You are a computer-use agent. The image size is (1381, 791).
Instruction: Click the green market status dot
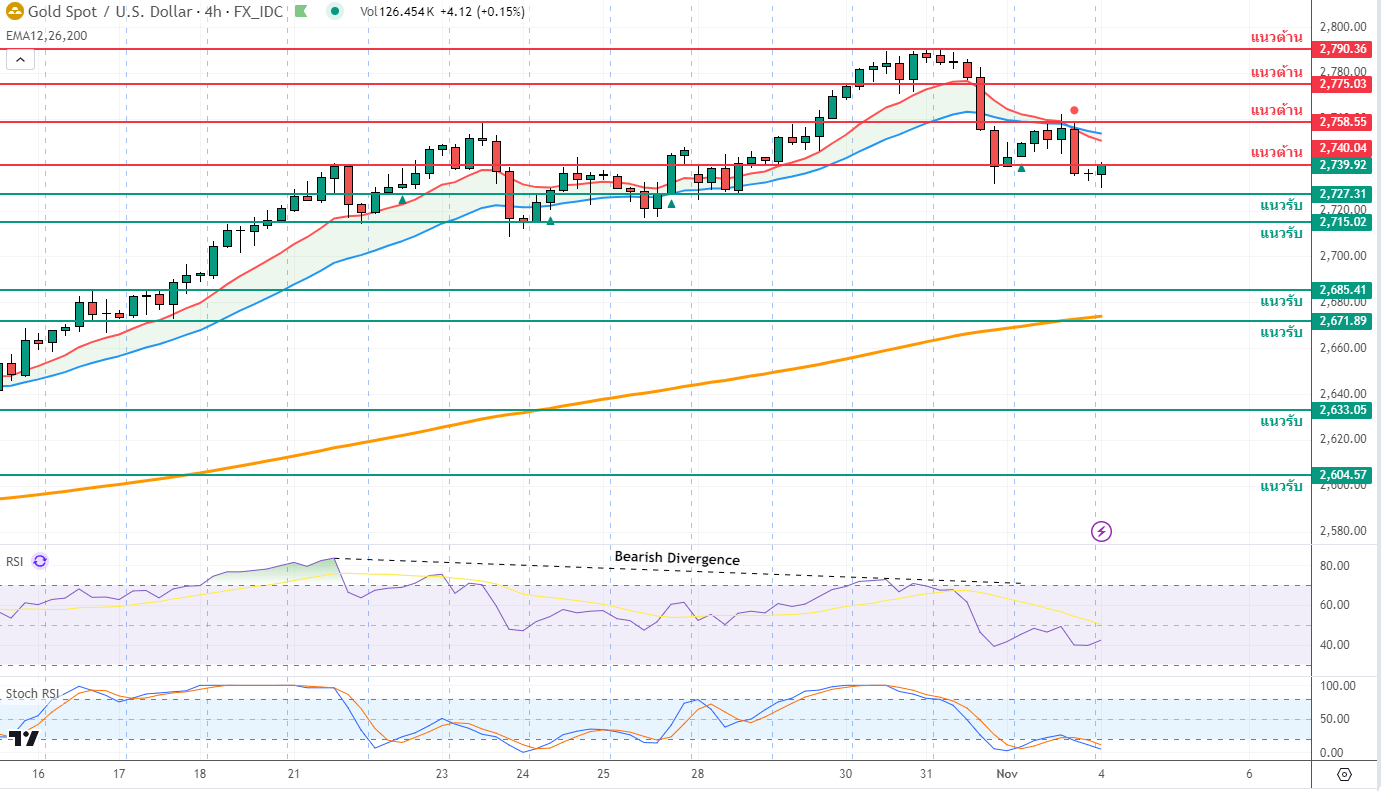(335, 12)
